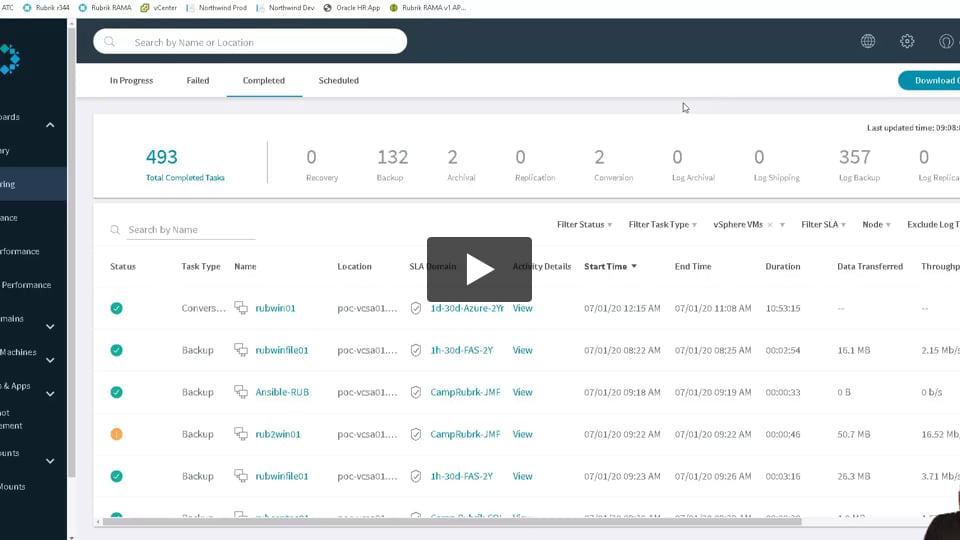The image size is (960, 540).
Task: Switch to the Scheduled tab
Action: (339, 80)
